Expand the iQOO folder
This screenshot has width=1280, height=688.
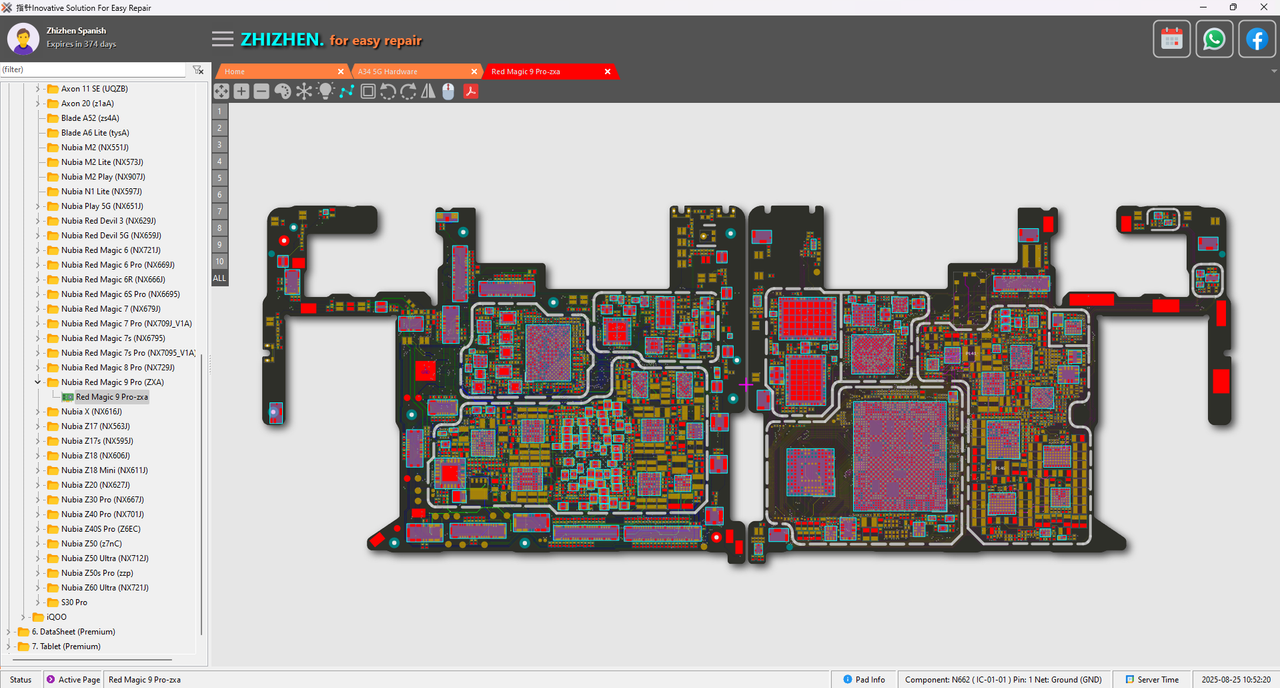pos(25,617)
